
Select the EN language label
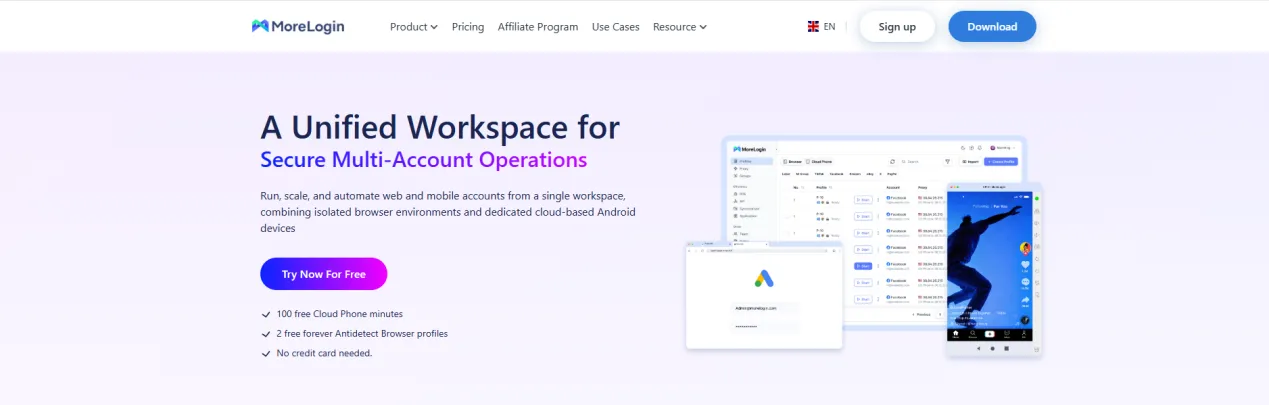click(830, 27)
